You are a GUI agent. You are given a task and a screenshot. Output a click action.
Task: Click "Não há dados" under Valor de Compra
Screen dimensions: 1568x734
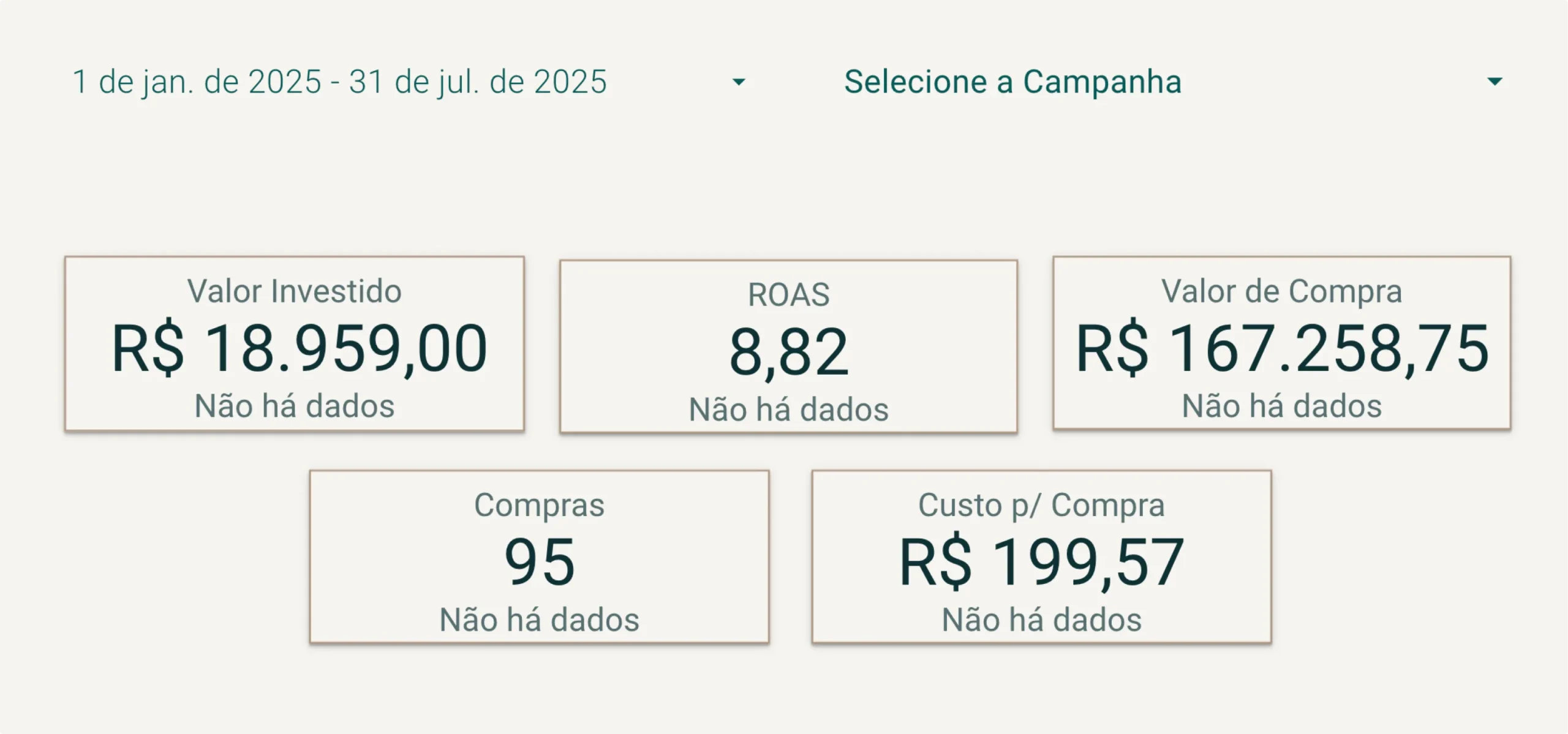coord(1281,406)
